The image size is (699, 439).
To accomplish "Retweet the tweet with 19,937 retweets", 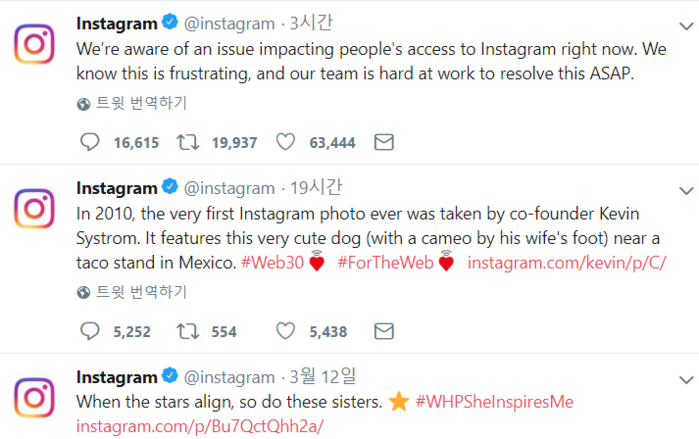I will pyautogui.click(x=188, y=142).
